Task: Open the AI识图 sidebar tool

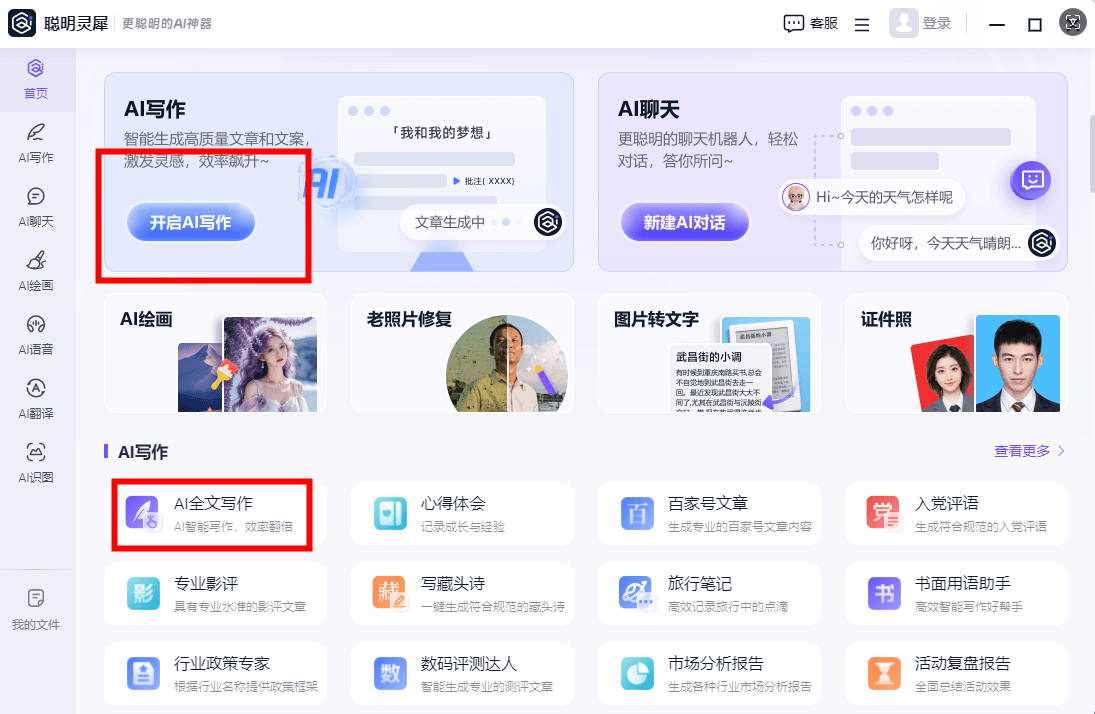Action: click(36, 462)
